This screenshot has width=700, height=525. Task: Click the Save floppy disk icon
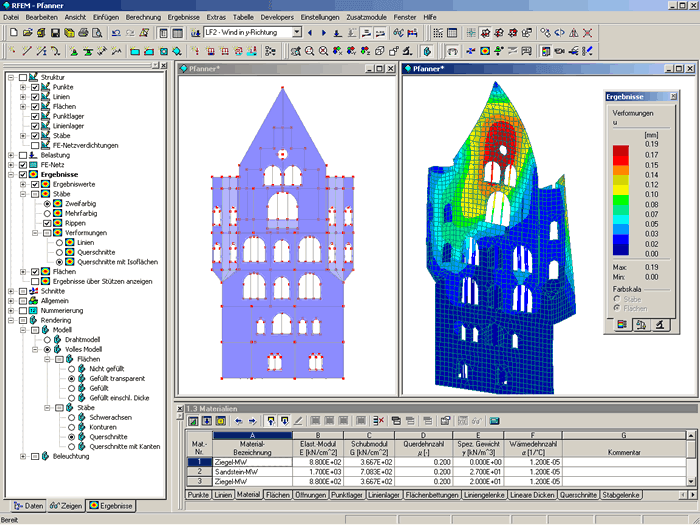[x=55, y=33]
